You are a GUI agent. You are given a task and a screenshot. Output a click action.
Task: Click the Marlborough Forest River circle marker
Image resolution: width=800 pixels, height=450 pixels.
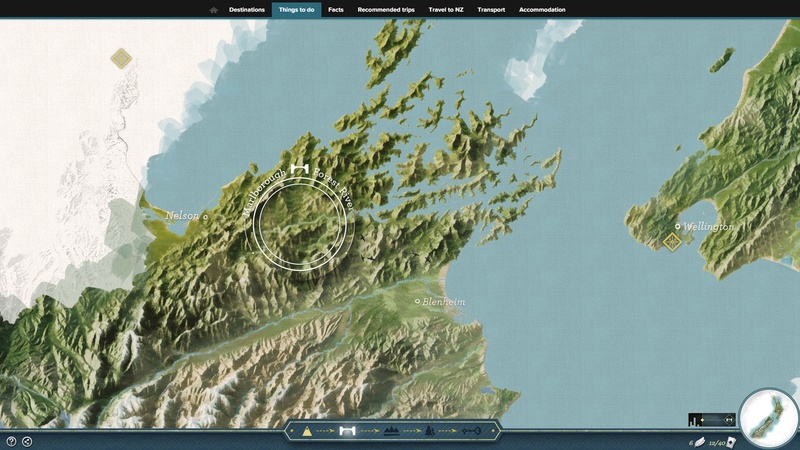coord(299,224)
